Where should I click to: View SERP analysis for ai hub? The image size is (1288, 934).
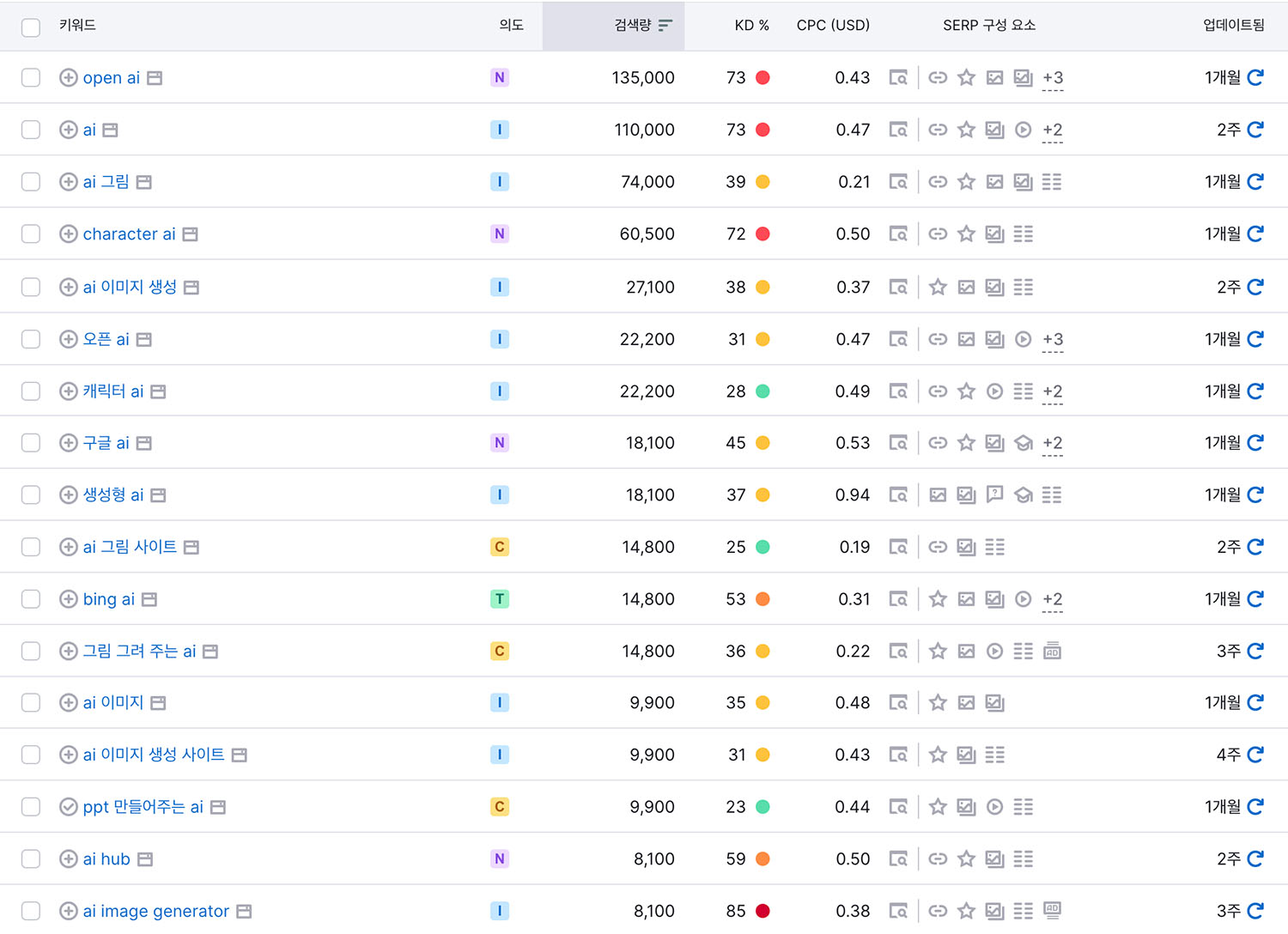[898, 859]
